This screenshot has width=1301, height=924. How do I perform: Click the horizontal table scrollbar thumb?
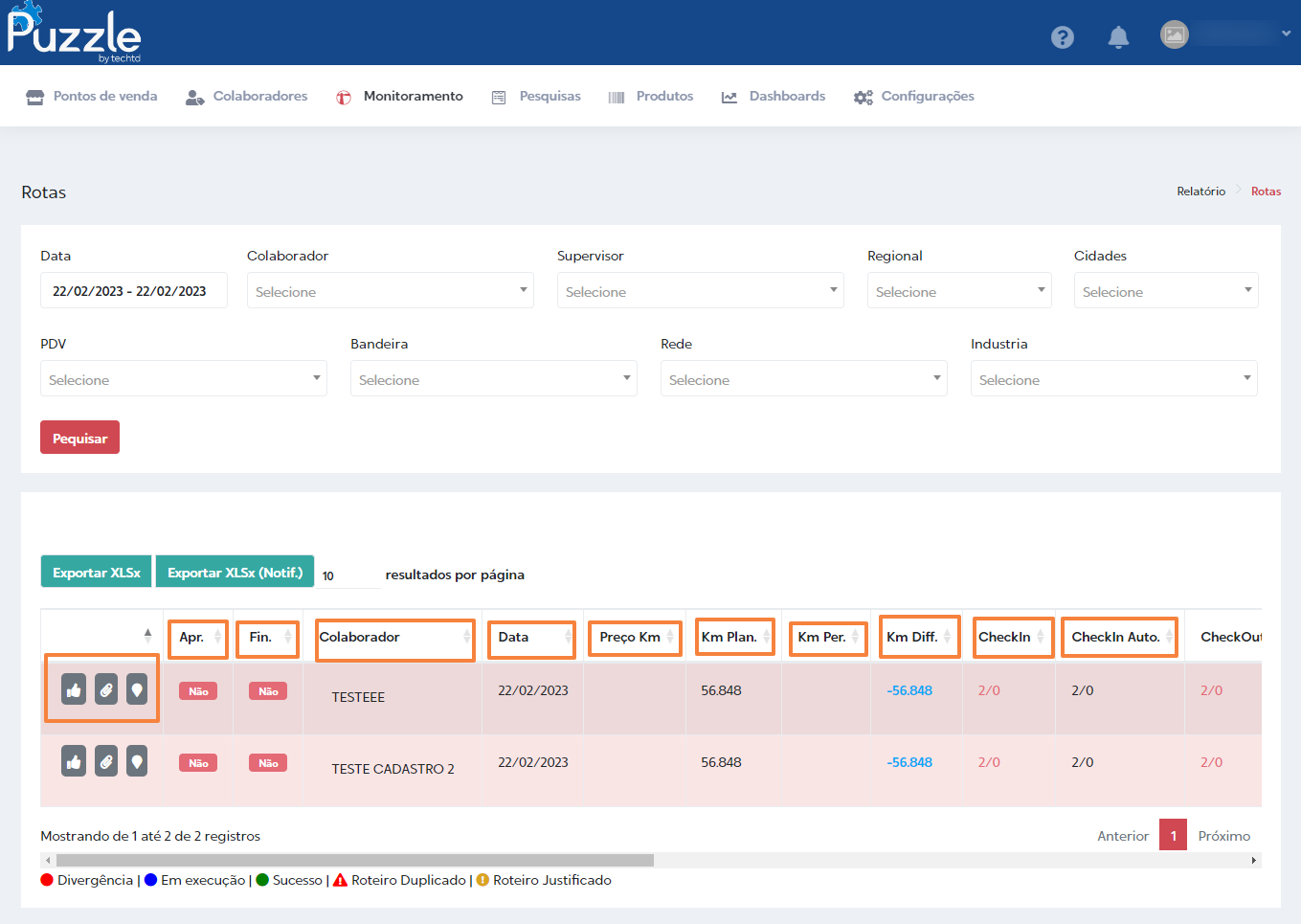(x=354, y=860)
